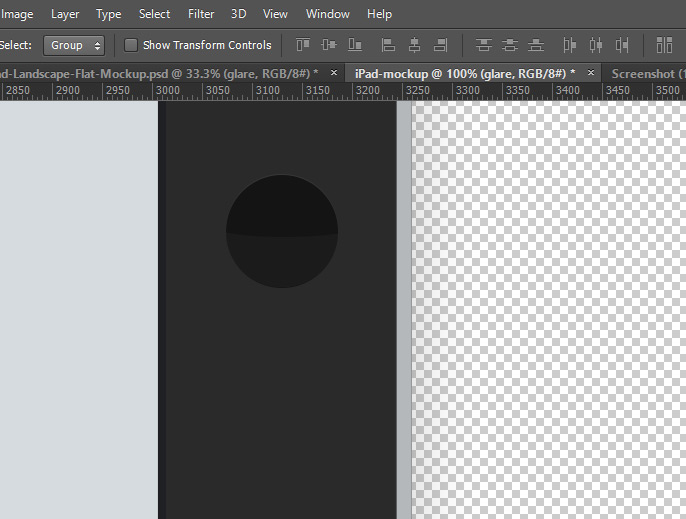Click the Align left edges icon

pyautogui.click(x=389, y=45)
